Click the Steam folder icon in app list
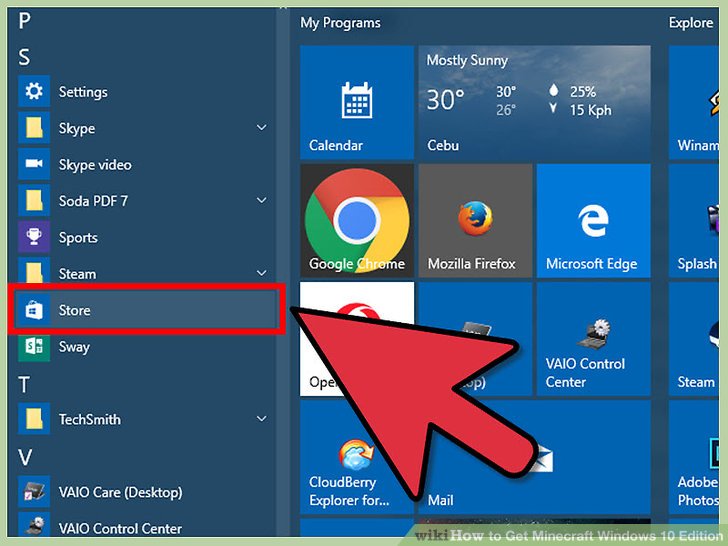 click(34, 271)
